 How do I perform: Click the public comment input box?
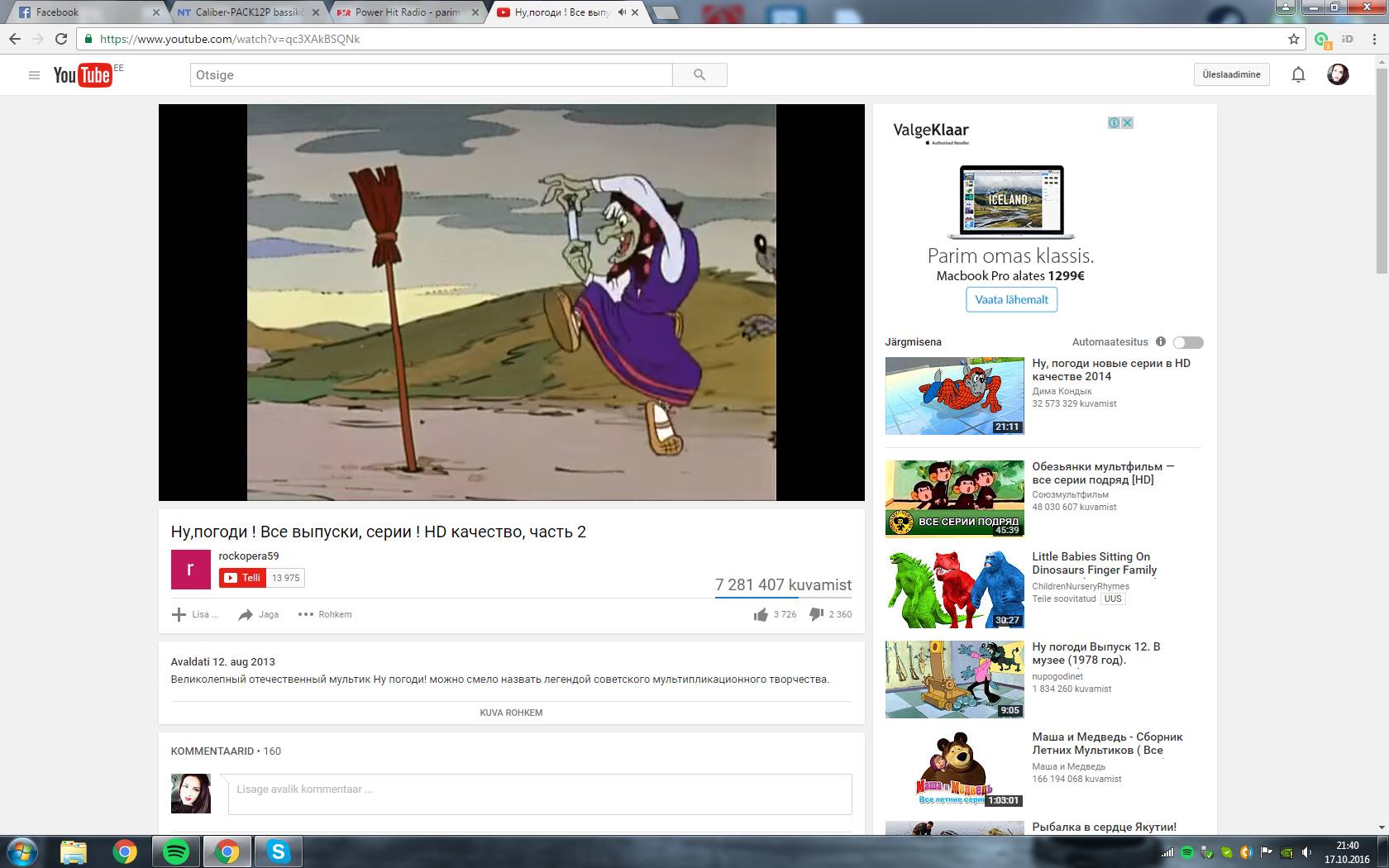(x=540, y=794)
